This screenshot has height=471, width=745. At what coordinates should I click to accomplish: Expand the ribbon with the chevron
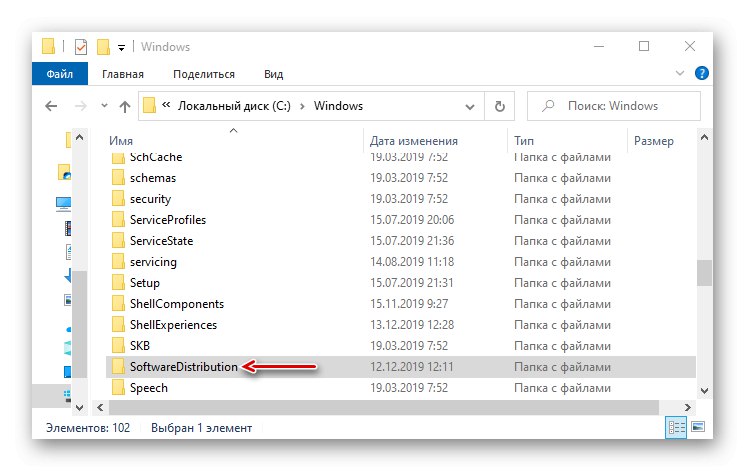click(679, 73)
